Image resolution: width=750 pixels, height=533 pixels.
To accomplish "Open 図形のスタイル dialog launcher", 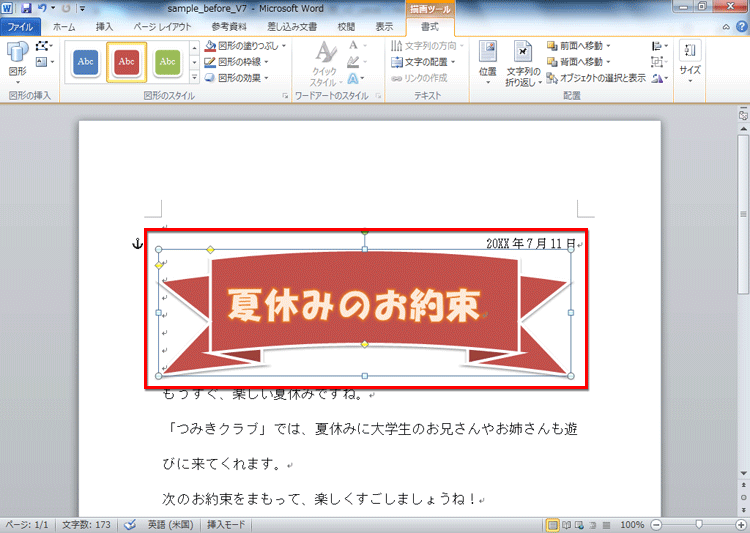I will click(x=285, y=96).
